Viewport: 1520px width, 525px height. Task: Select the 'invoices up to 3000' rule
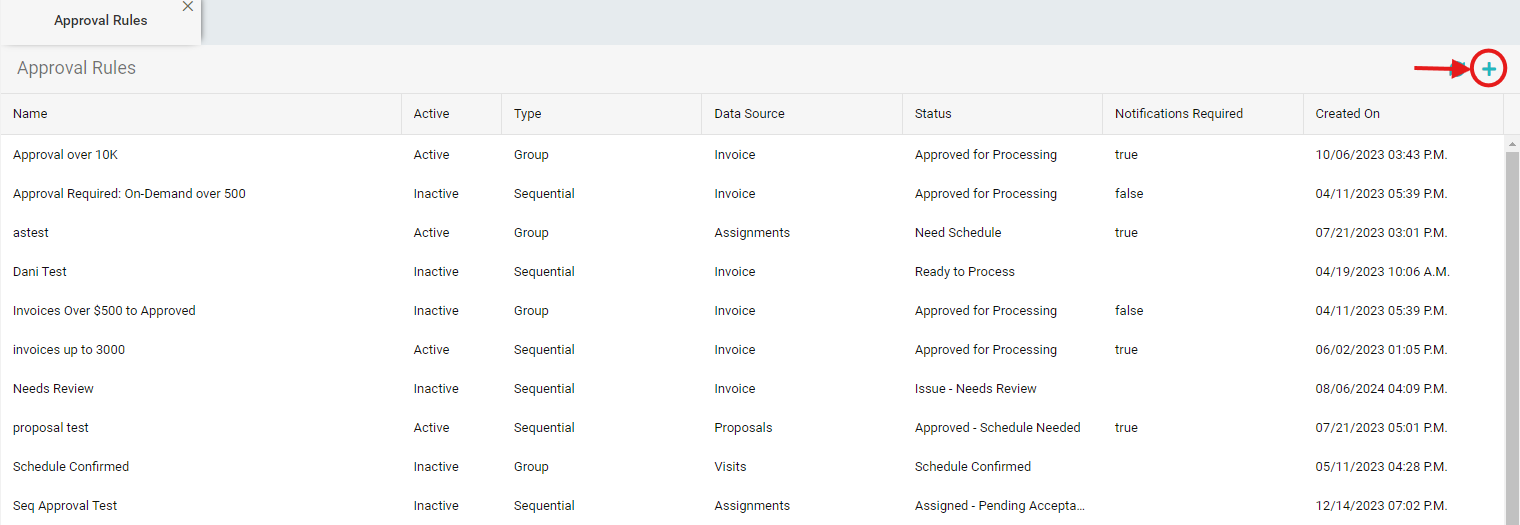[69, 350]
